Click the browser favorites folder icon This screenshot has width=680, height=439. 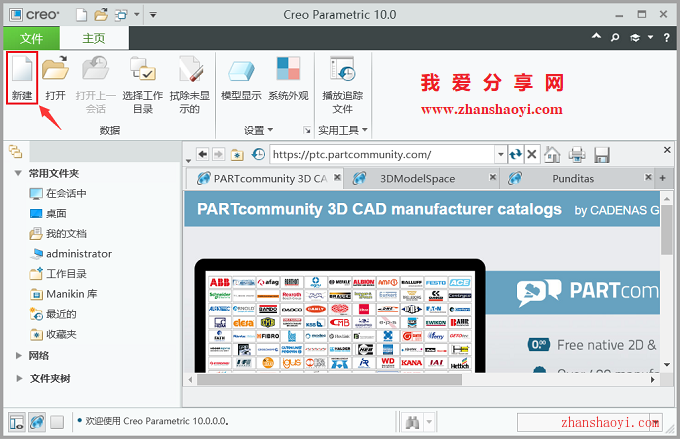tap(237, 154)
